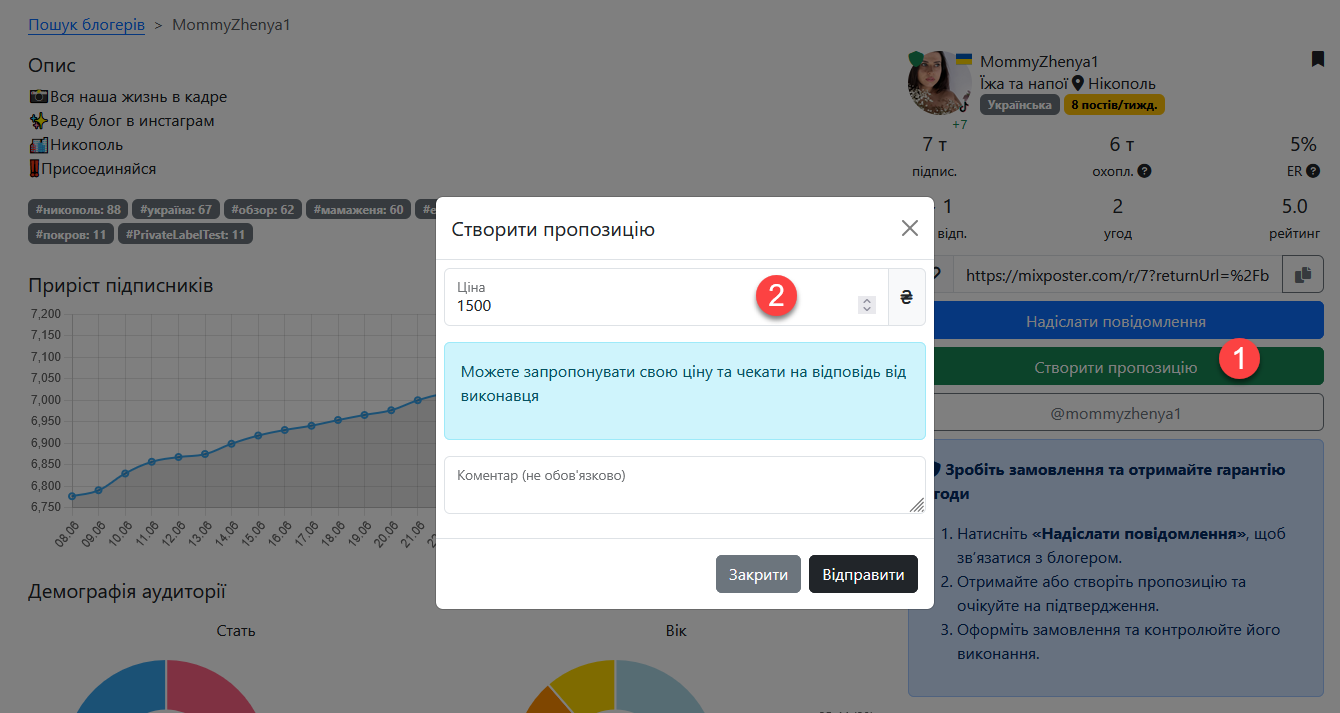Click the blue info message about offering price

pos(685,391)
